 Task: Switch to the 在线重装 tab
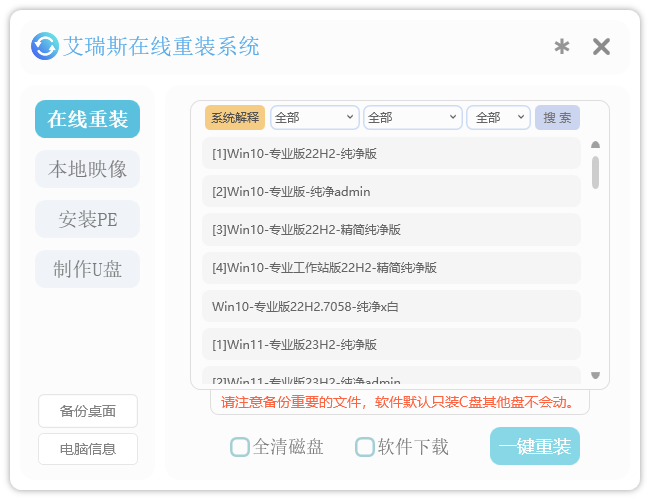87,119
